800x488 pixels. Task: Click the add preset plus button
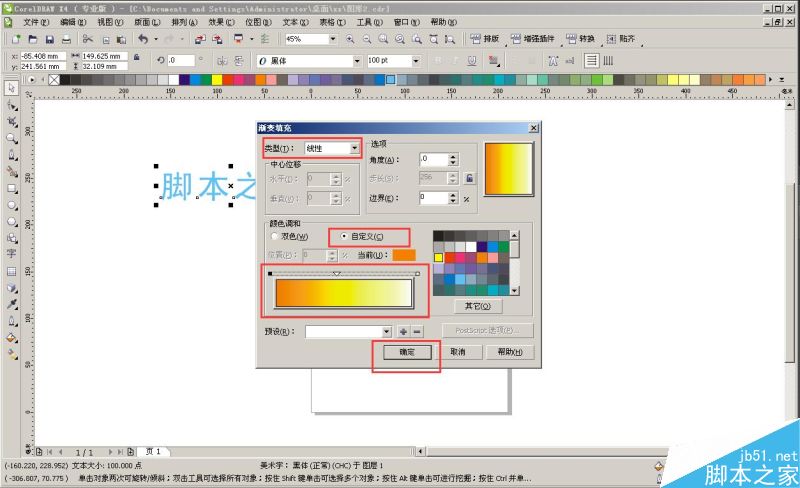click(x=403, y=332)
